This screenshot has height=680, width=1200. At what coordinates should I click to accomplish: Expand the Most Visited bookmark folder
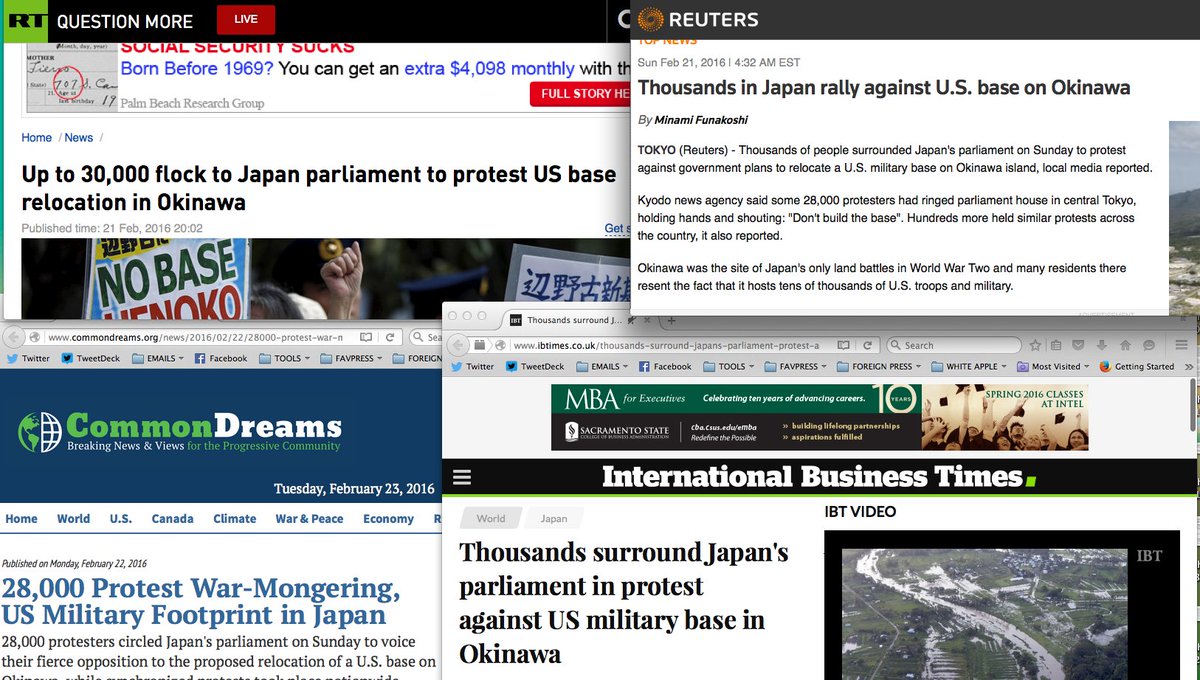[1054, 367]
